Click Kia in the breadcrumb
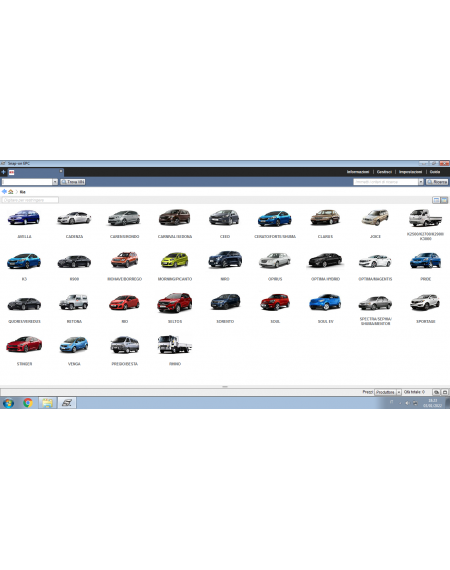This screenshot has height=570, width=450. (x=23, y=192)
